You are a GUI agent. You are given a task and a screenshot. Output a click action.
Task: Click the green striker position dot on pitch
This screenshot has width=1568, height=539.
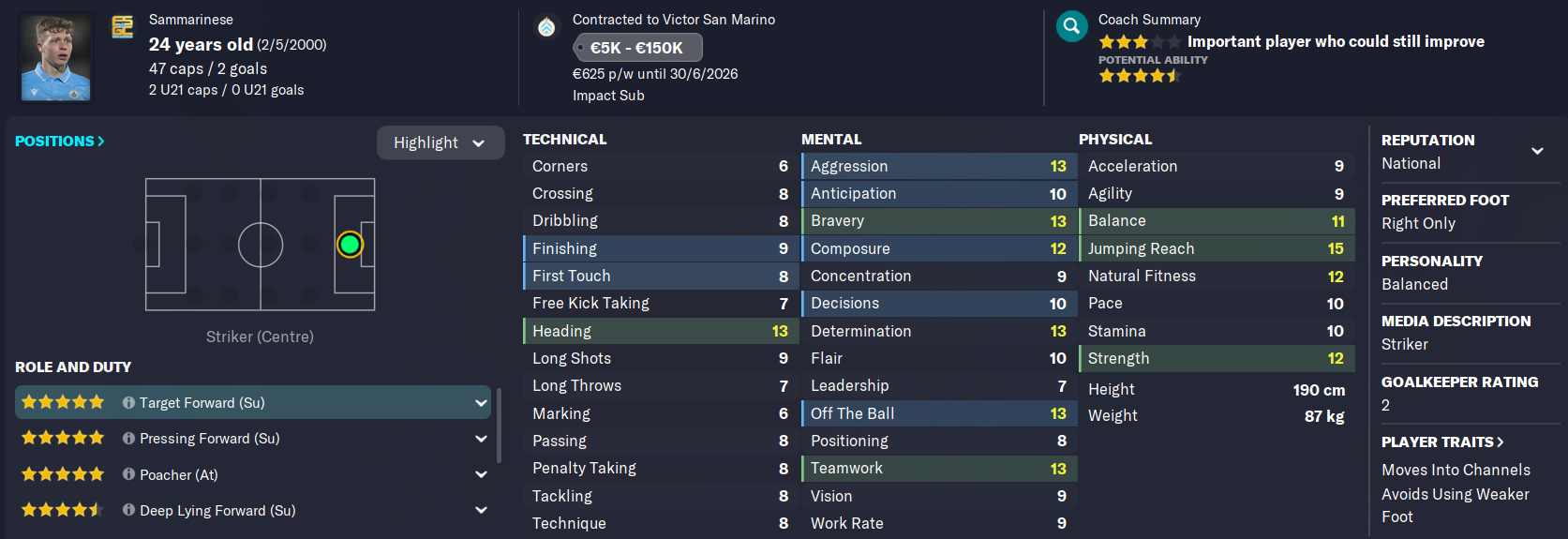click(350, 245)
